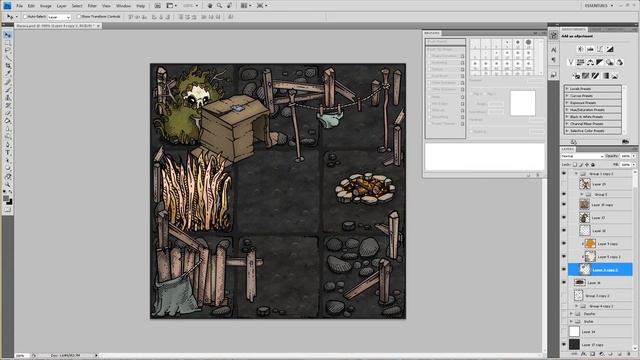This screenshot has height=360, width=640.
Task: Open Opacity slider dropdown arrow
Action: [x=634, y=156]
